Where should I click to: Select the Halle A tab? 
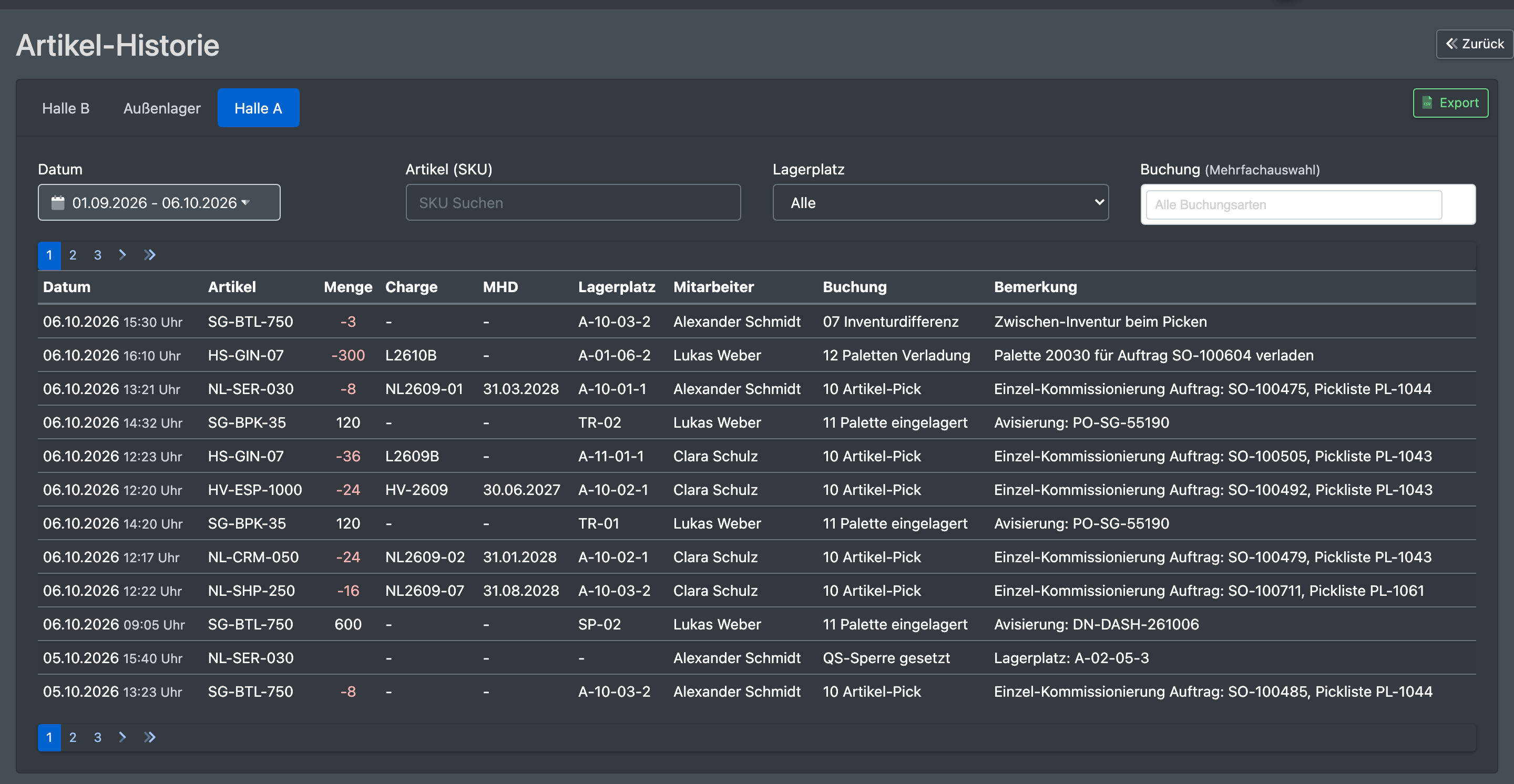(258, 108)
